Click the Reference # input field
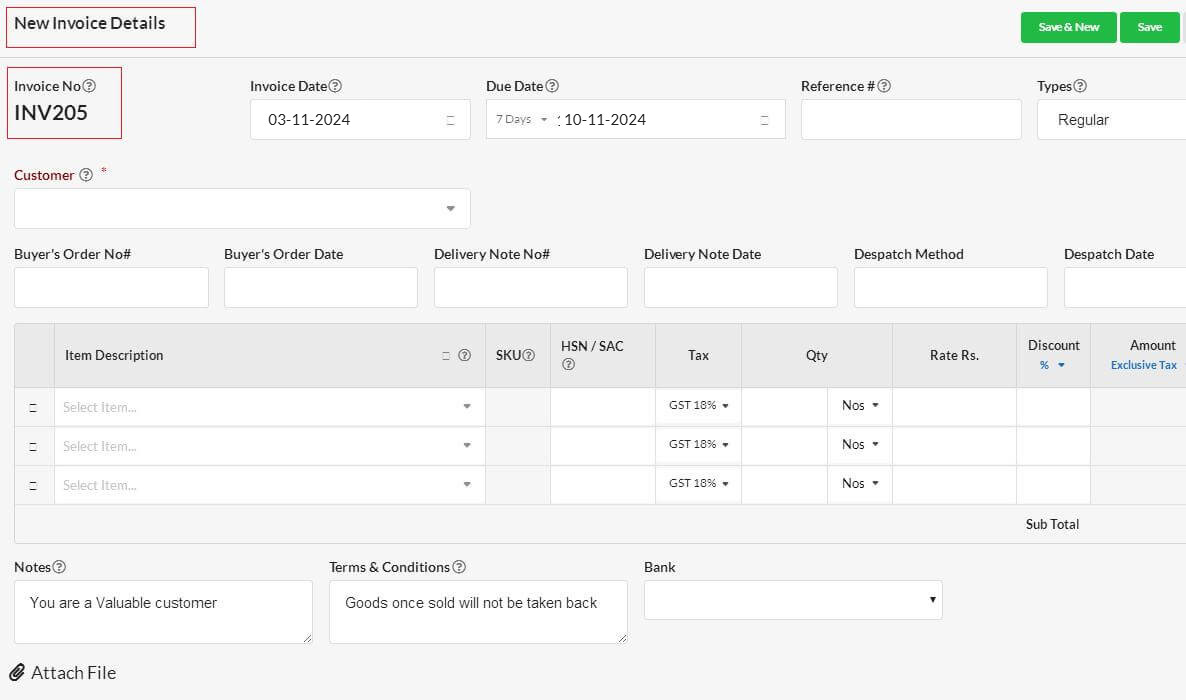 [x=911, y=120]
